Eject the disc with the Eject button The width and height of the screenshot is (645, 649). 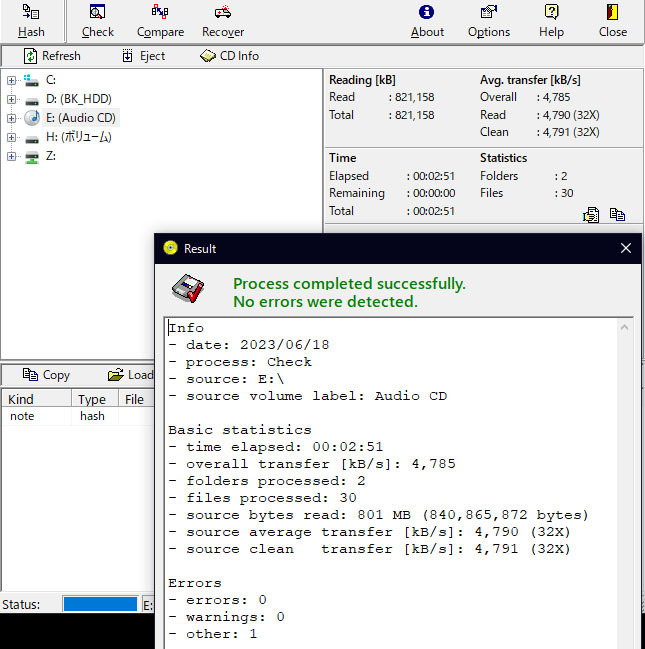click(143, 56)
